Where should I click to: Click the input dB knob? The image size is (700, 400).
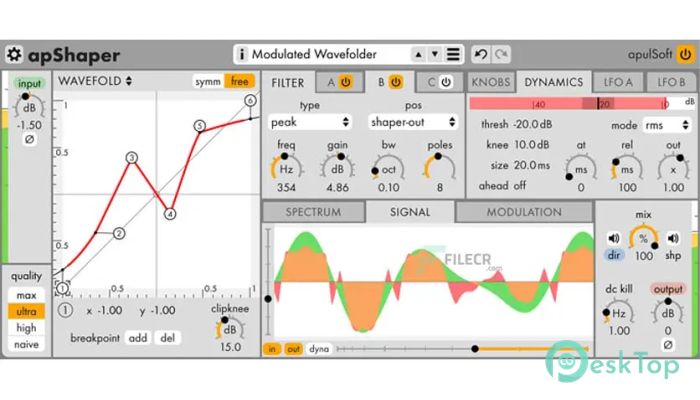pyautogui.click(x=29, y=107)
